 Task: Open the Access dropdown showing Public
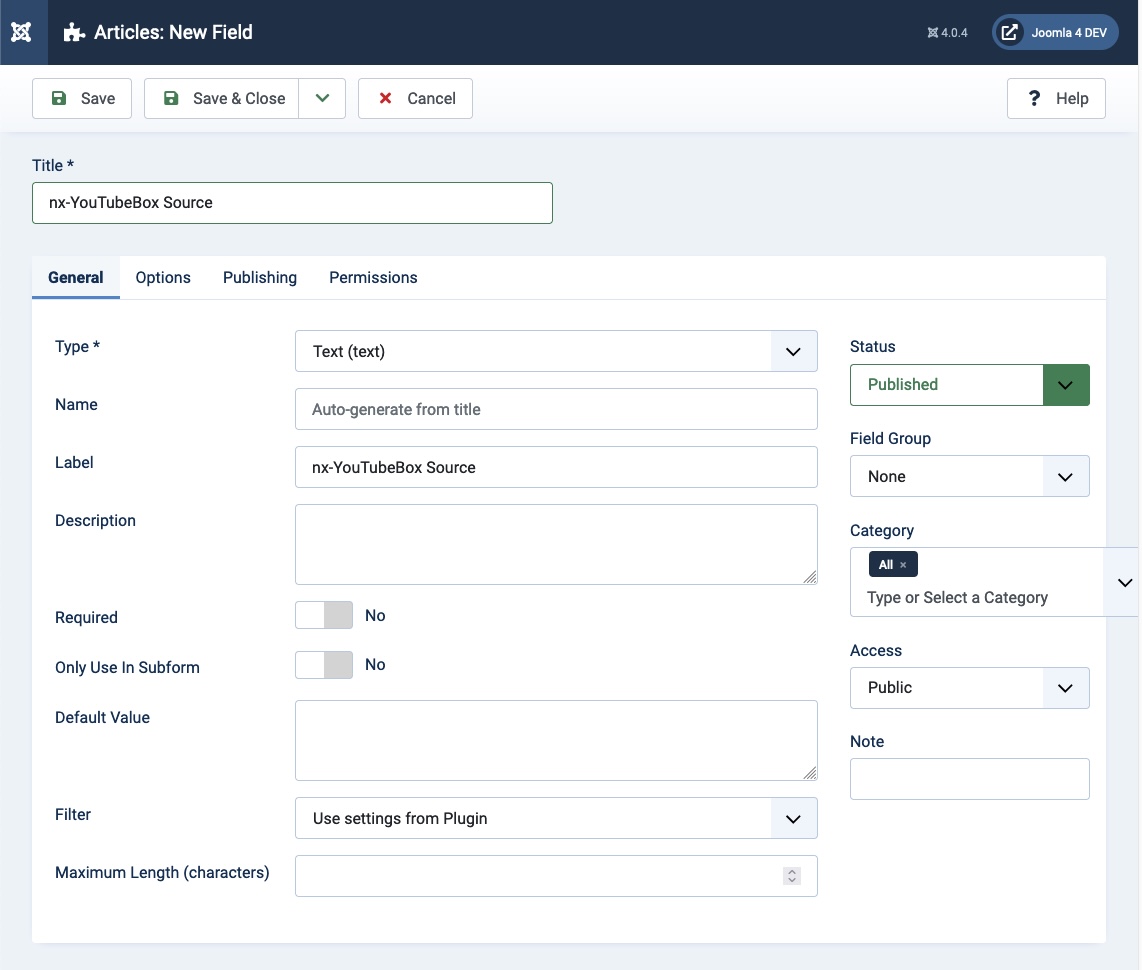[969, 687]
